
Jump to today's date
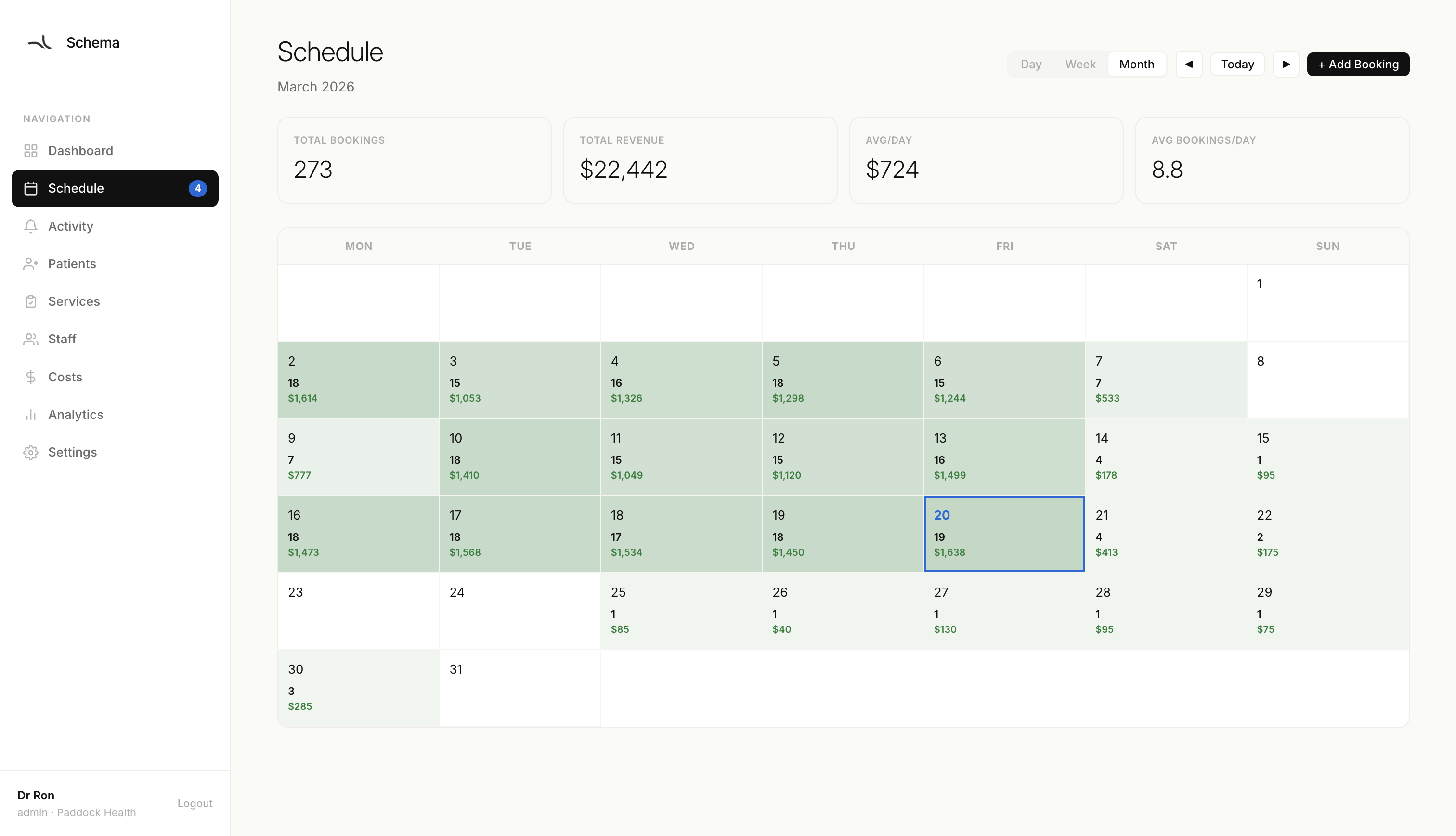[1237, 64]
